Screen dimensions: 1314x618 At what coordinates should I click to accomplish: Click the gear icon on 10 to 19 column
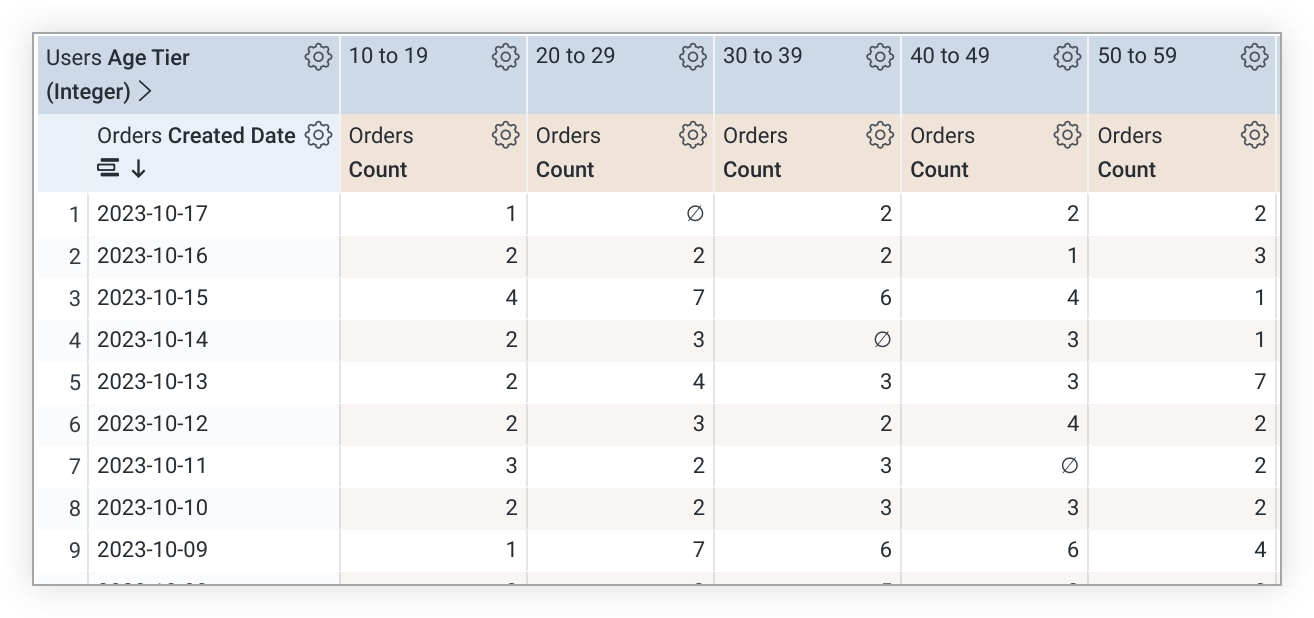(505, 57)
